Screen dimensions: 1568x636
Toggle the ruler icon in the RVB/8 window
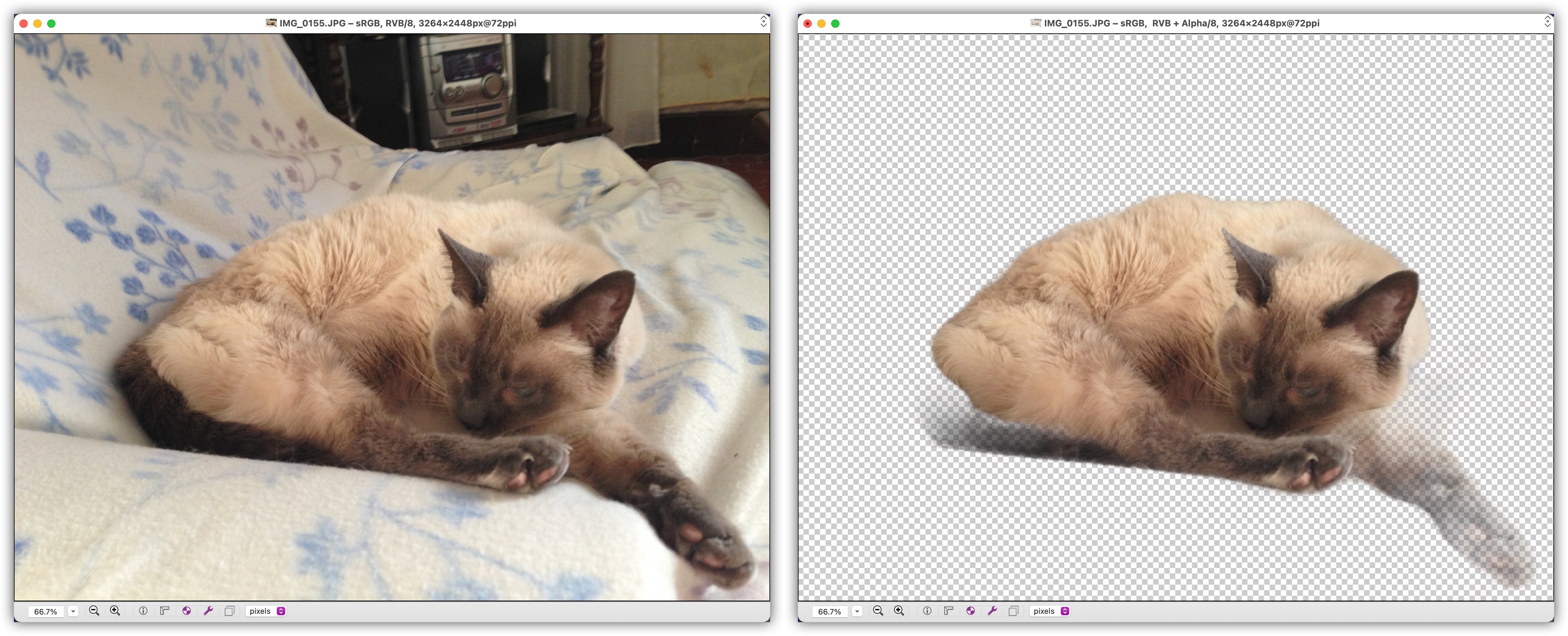[x=164, y=610]
